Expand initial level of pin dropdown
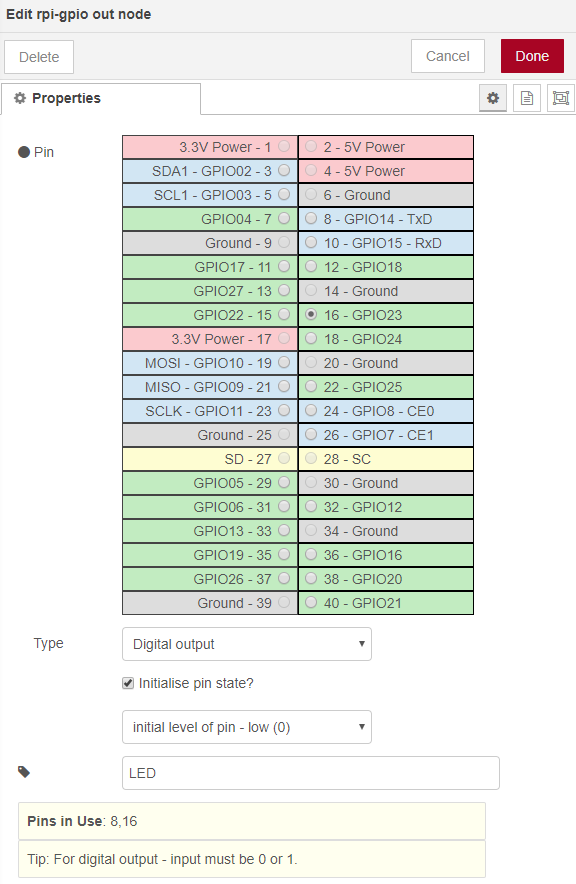The width and height of the screenshot is (576, 884). (247, 727)
